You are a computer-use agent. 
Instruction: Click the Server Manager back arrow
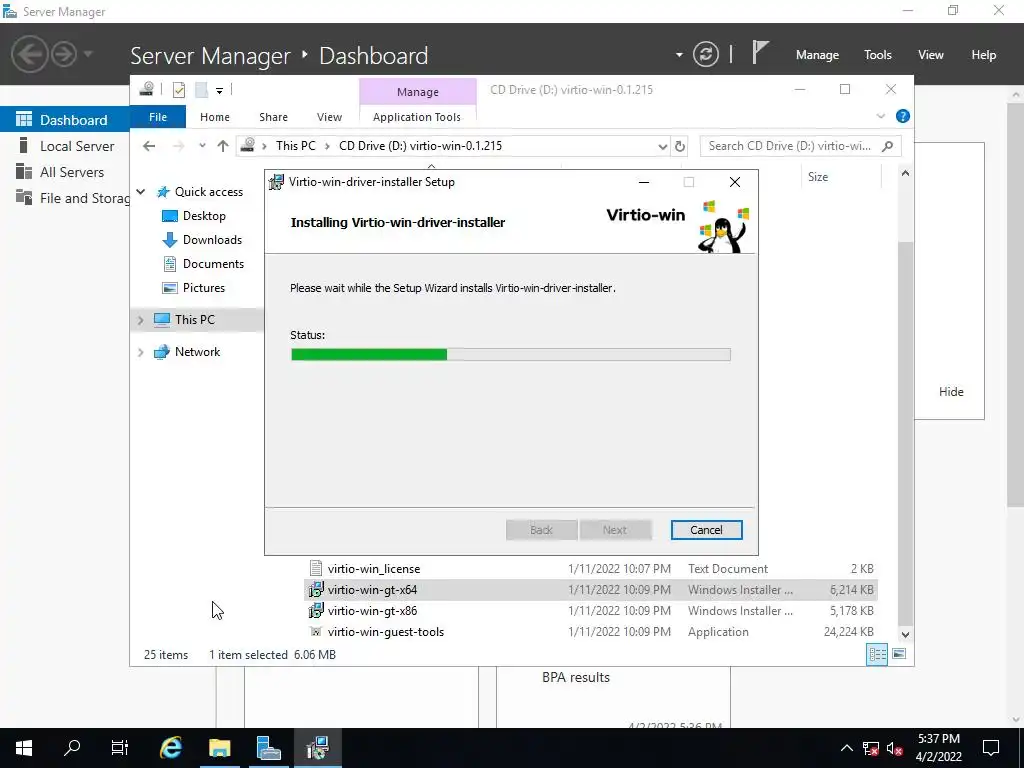point(29,54)
